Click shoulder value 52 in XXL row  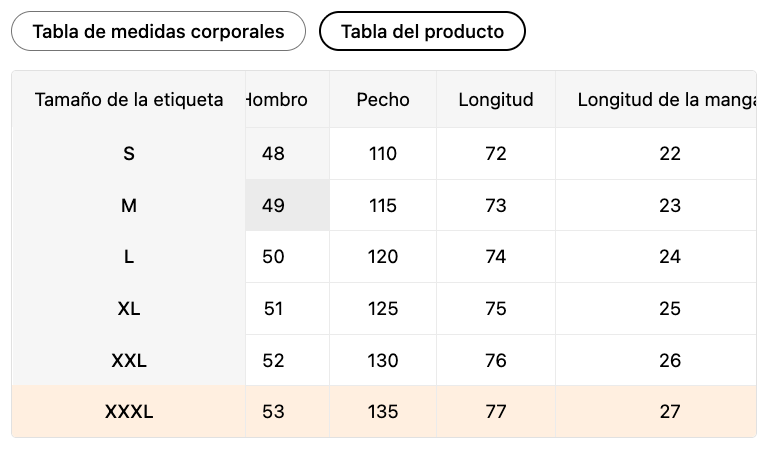[274, 361]
